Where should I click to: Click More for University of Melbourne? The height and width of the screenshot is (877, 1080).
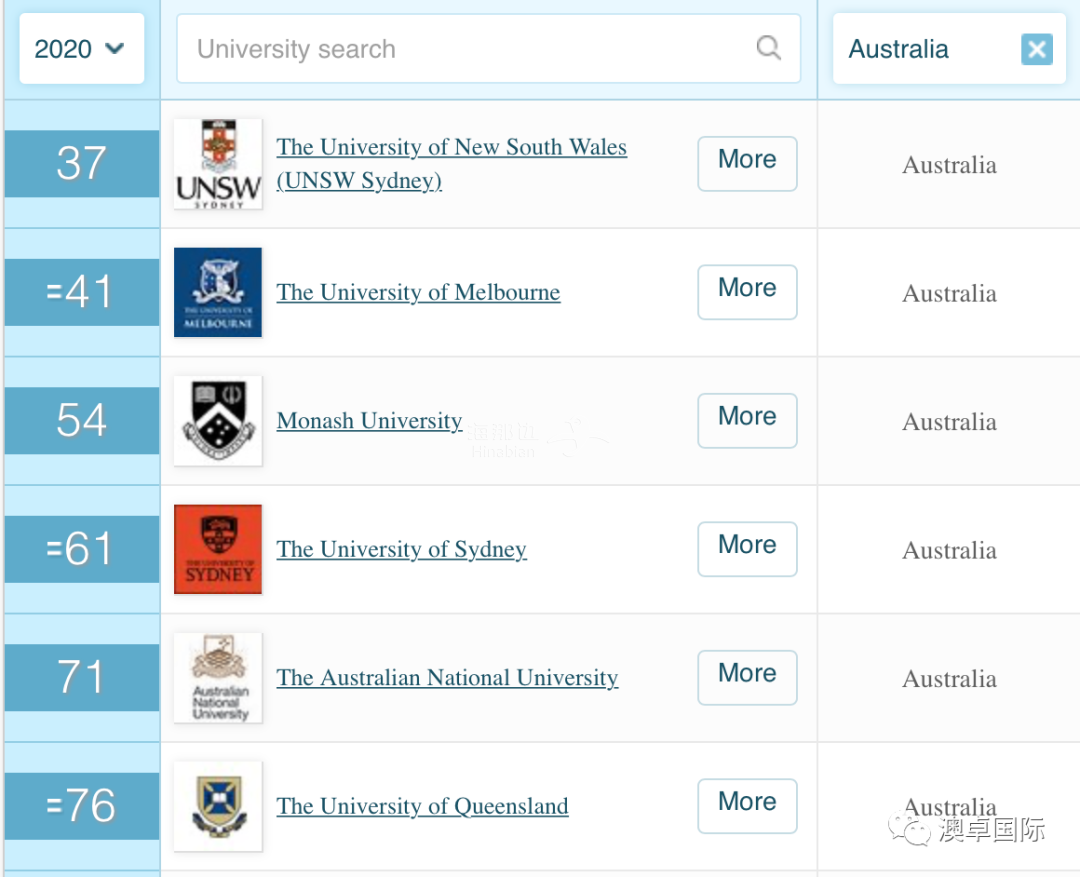747,292
